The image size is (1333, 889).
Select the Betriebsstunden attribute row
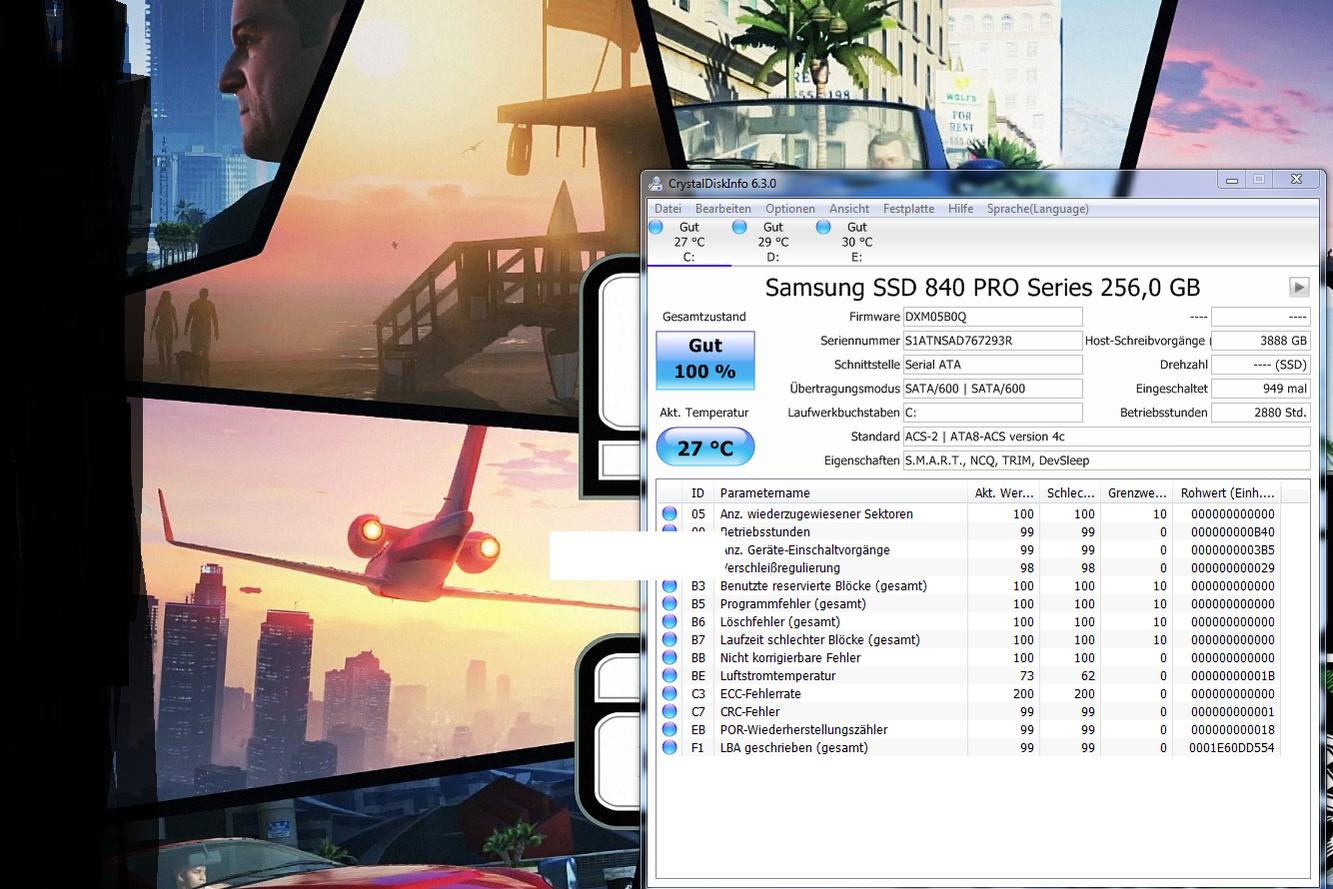[968, 532]
